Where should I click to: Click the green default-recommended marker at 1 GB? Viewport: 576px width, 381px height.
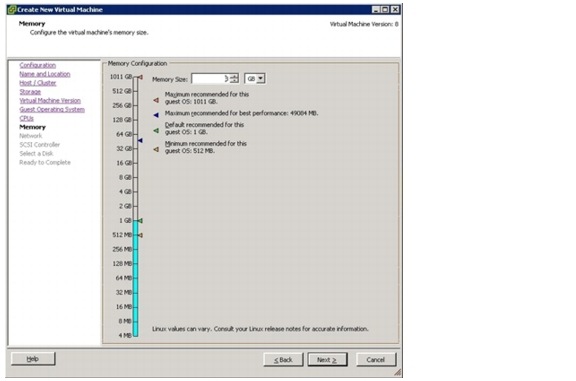[140, 221]
